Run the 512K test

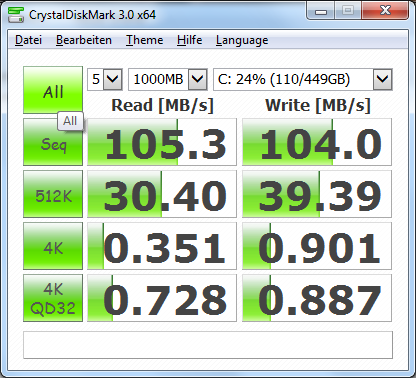tap(53, 194)
